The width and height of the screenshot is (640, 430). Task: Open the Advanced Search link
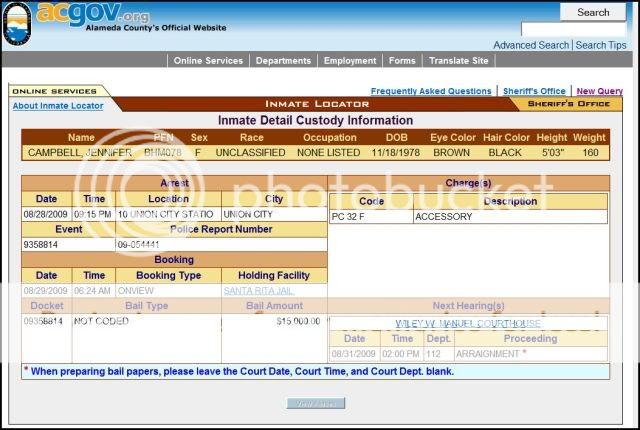tap(531, 45)
